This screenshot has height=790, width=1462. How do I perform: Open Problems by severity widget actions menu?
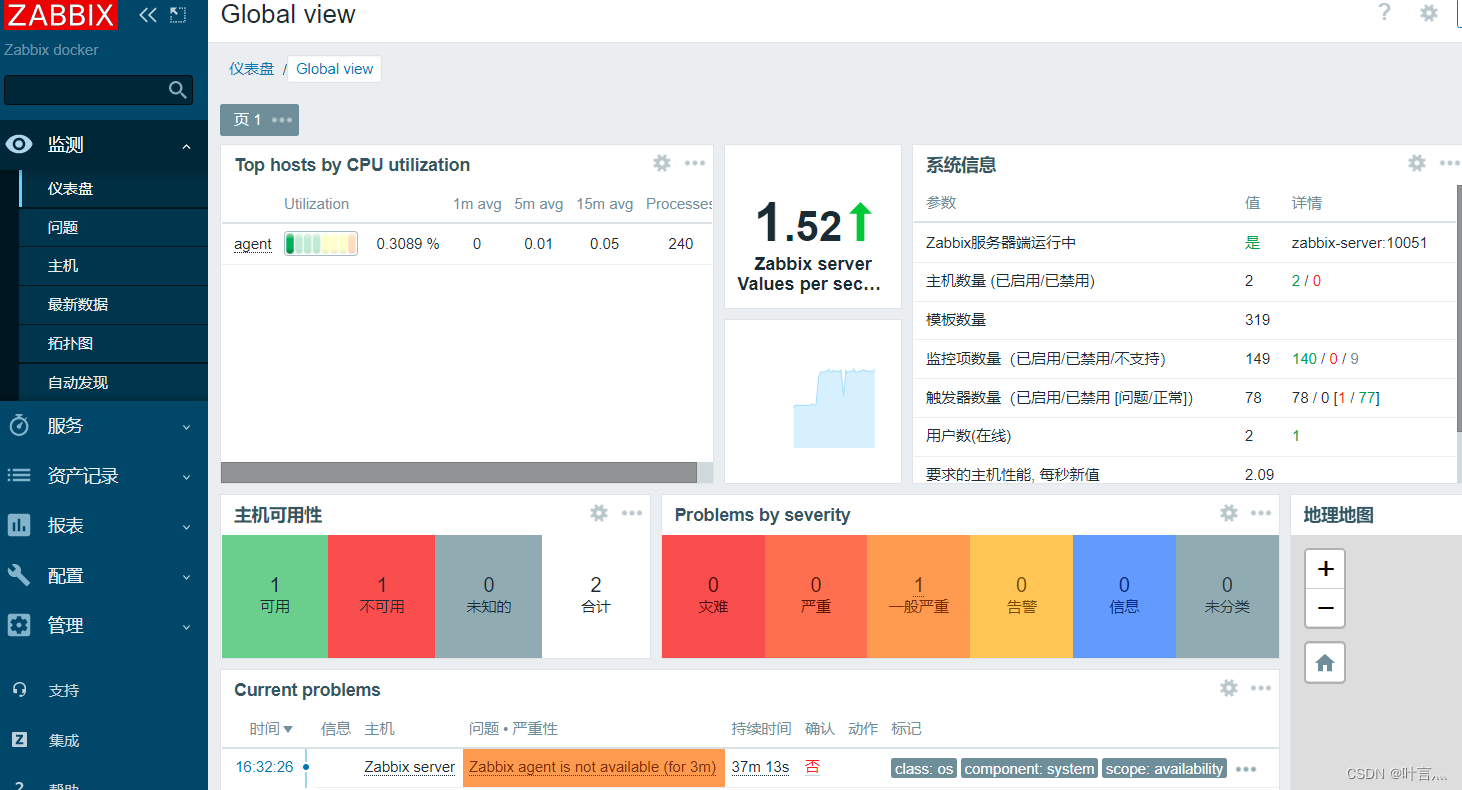[1261, 513]
